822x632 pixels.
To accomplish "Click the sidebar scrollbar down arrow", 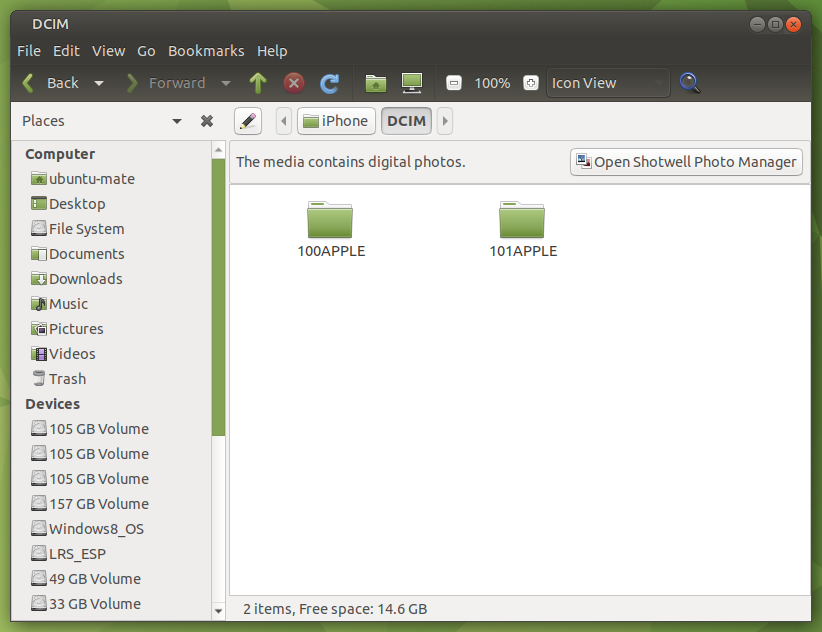I will tap(219, 610).
